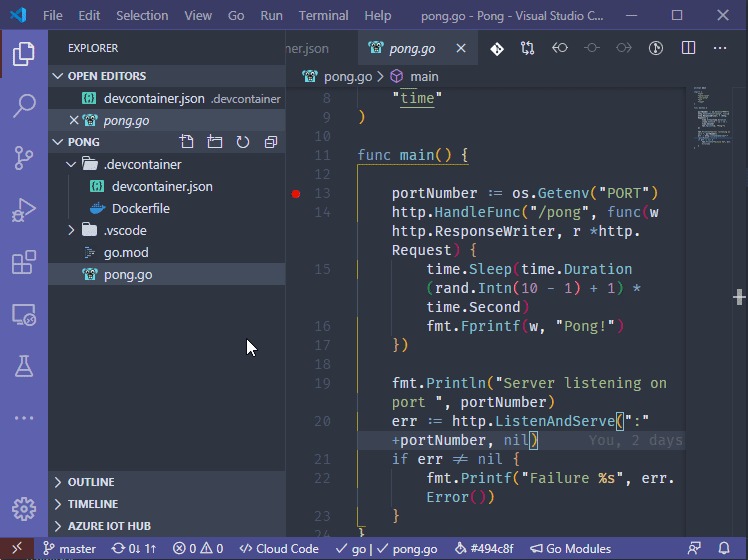
Task: Open the Run and Debug view
Action: coord(23,210)
